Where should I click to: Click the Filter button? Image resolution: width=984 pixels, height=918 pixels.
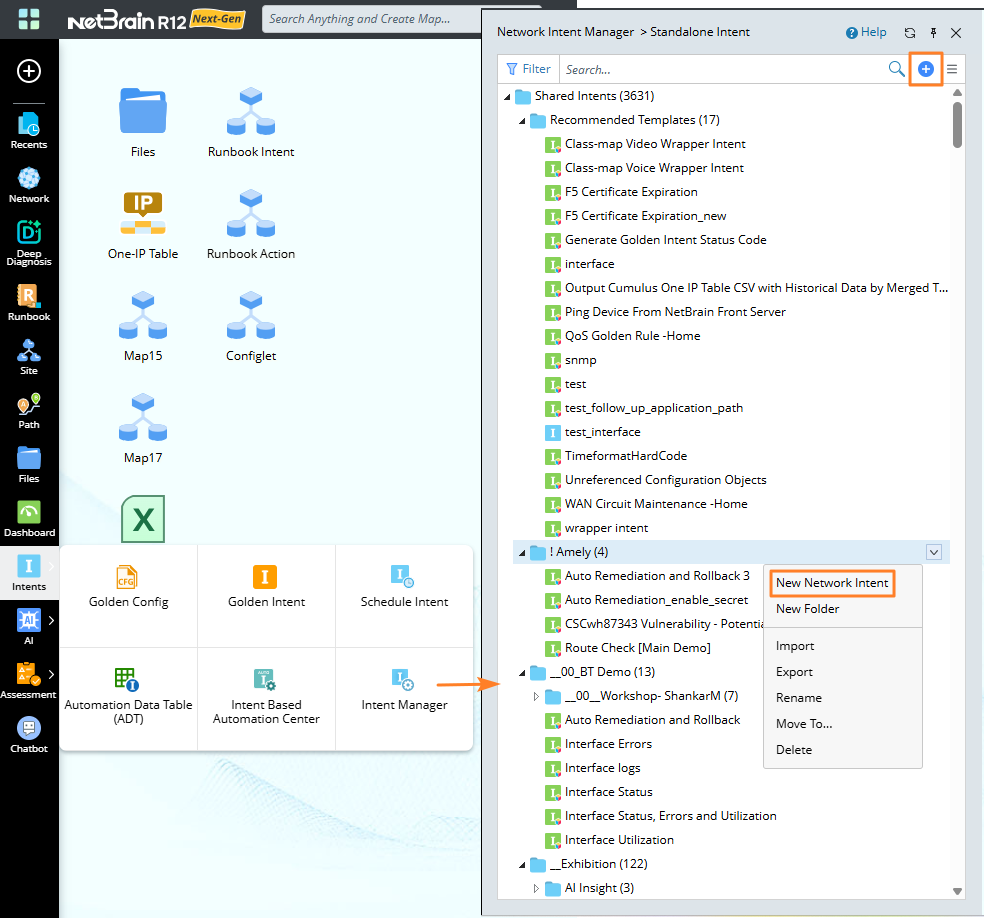[528, 69]
